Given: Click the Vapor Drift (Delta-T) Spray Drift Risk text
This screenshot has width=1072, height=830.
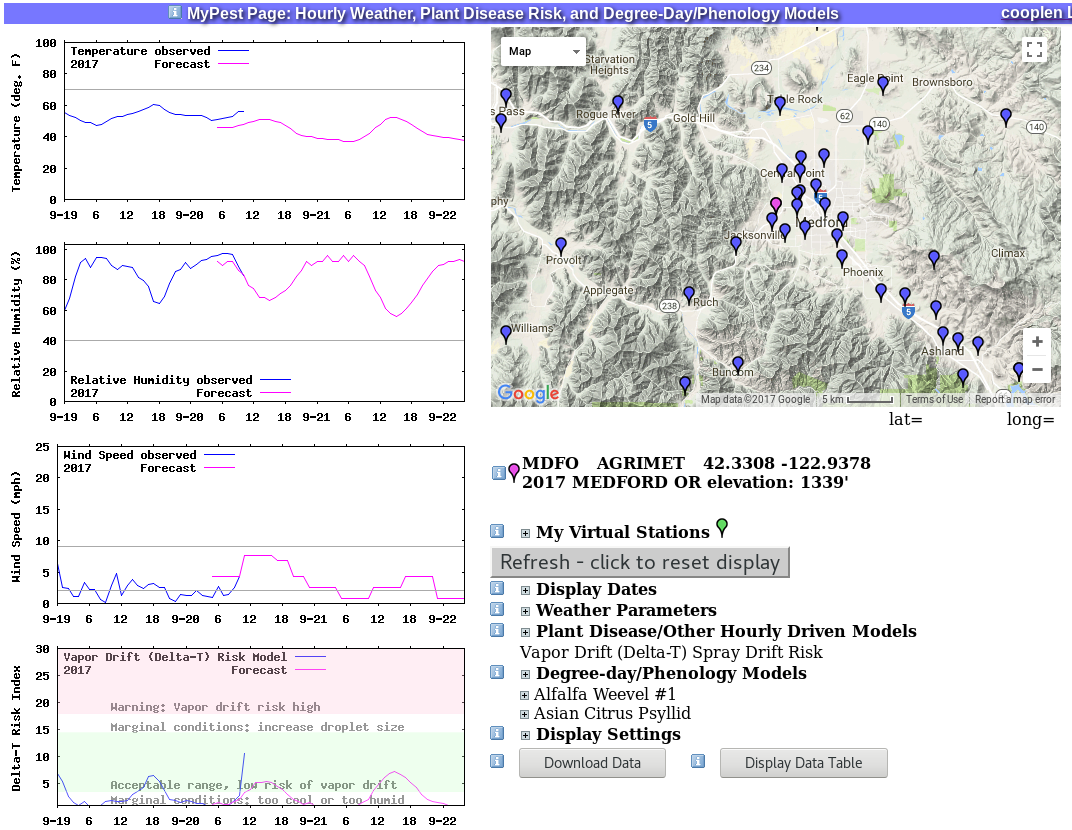Looking at the screenshot, I should pyautogui.click(x=671, y=652).
